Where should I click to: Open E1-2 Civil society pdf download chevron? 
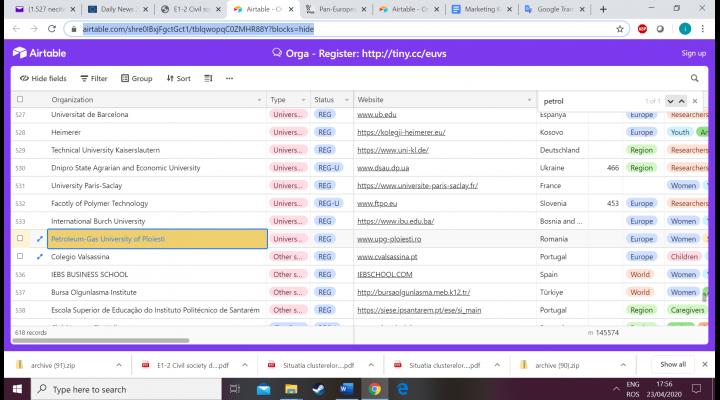coord(245,365)
